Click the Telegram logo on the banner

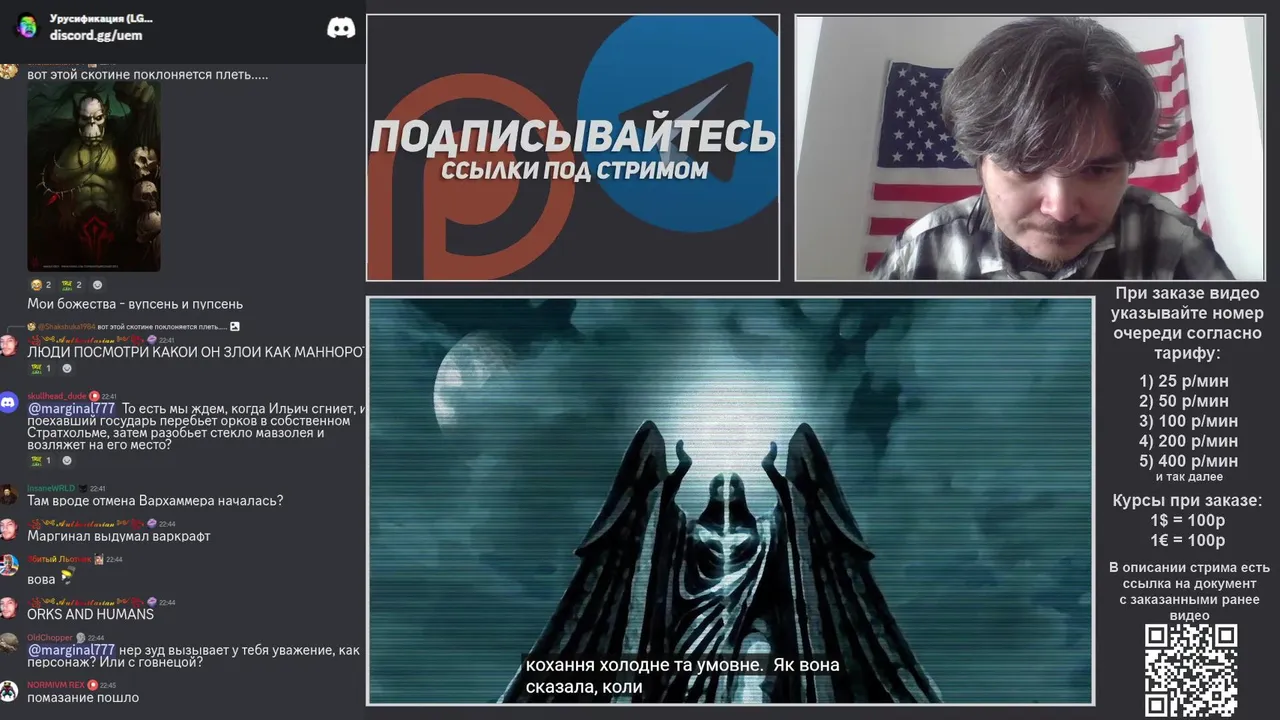tap(678, 125)
